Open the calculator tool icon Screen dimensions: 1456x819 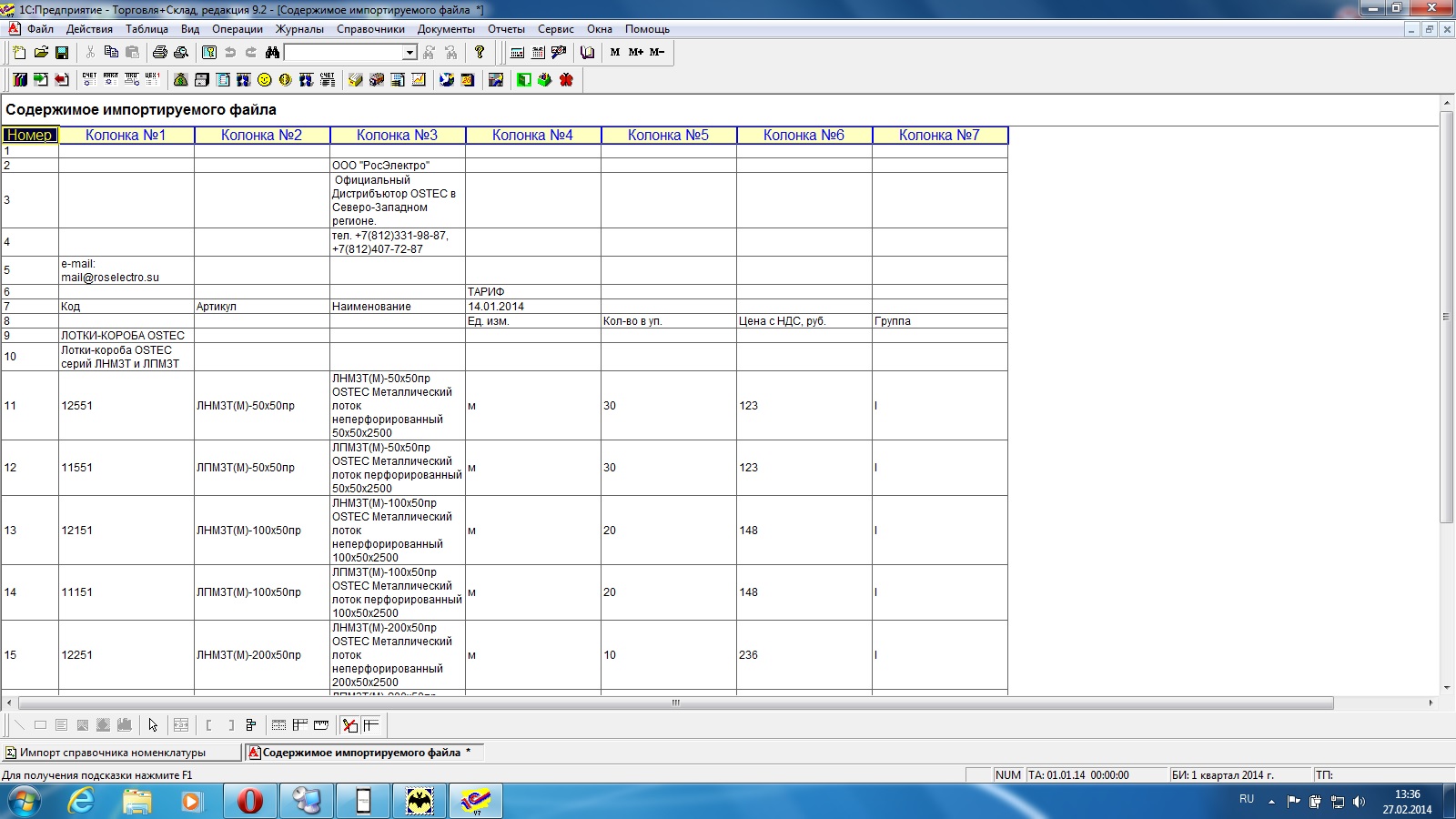[517, 53]
